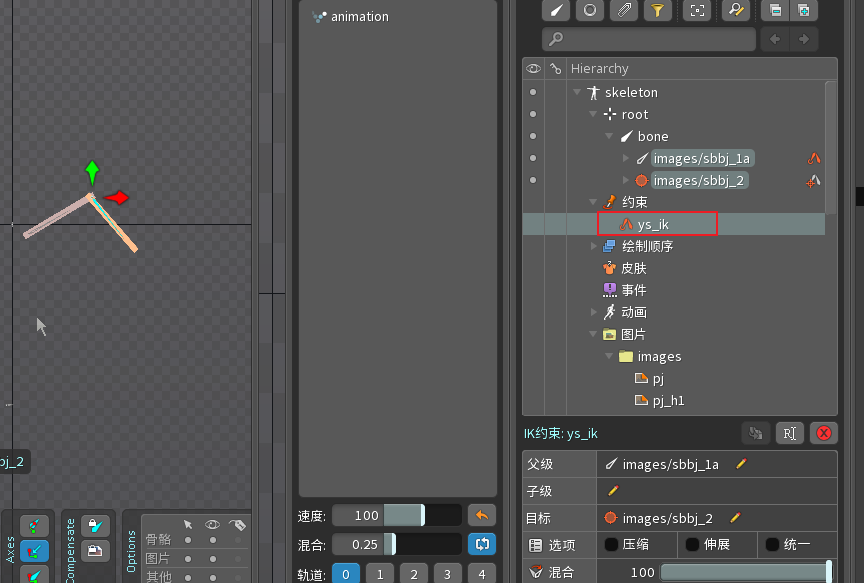Click the paperclip attachment filter icon

pos(624,10)
